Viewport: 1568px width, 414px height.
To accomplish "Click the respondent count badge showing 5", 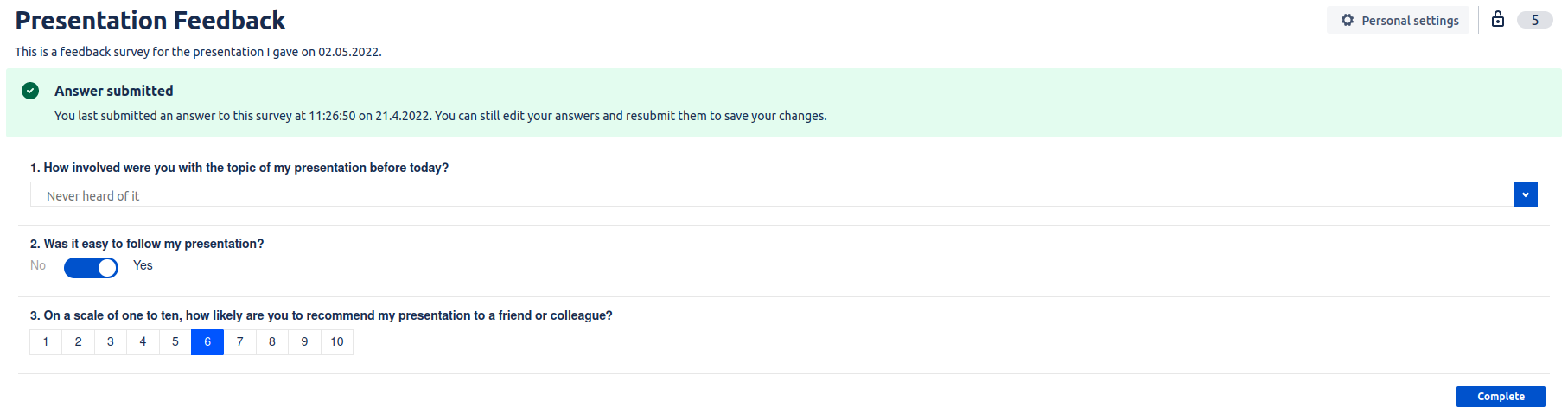I will [1534, 20].
